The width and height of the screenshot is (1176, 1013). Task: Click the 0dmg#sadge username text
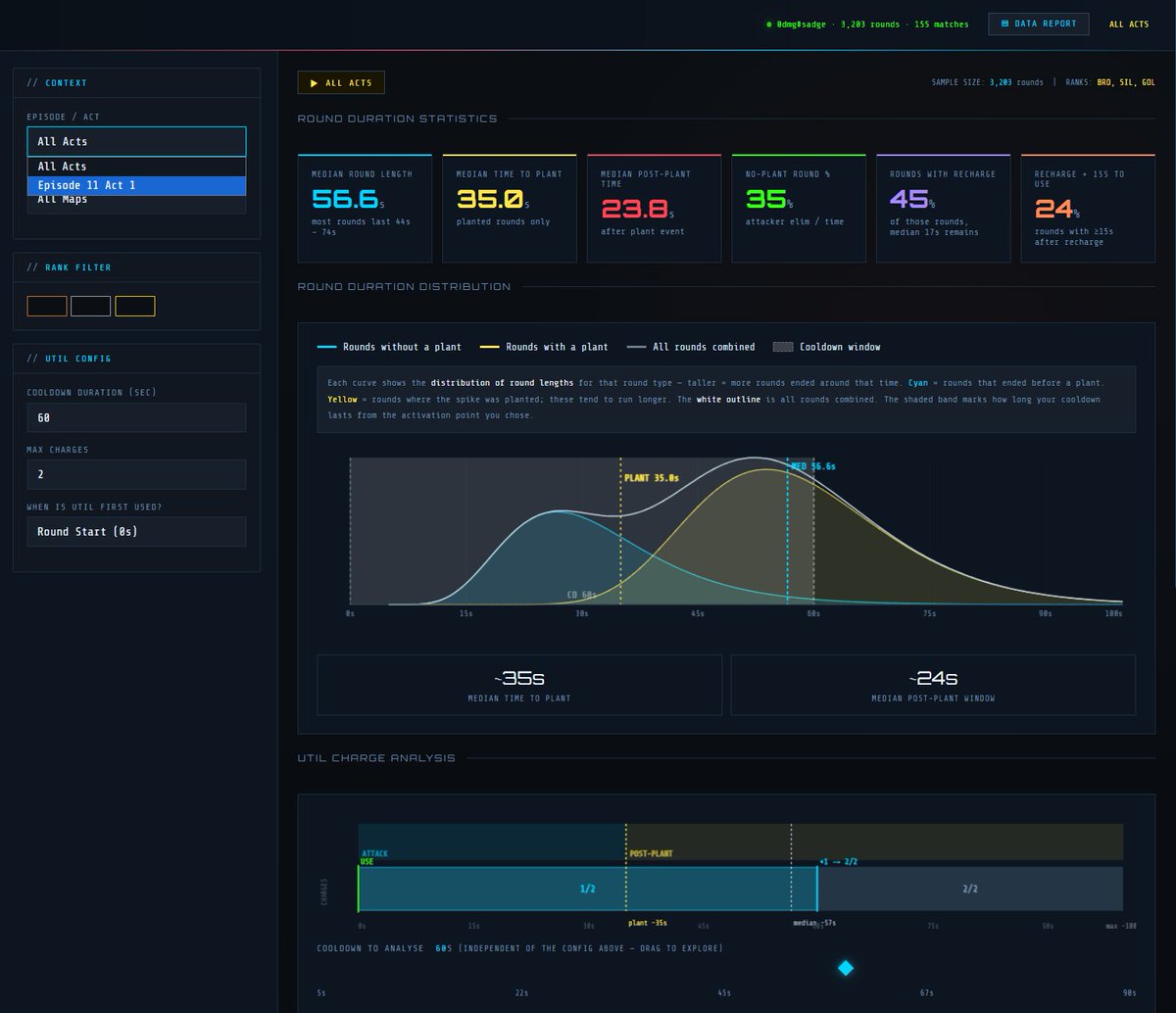802,24
